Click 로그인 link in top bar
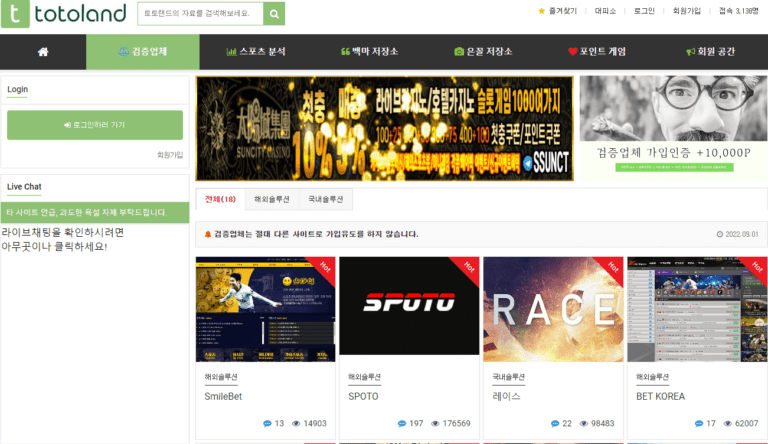The image size is (768, 444). coord(644,11)
